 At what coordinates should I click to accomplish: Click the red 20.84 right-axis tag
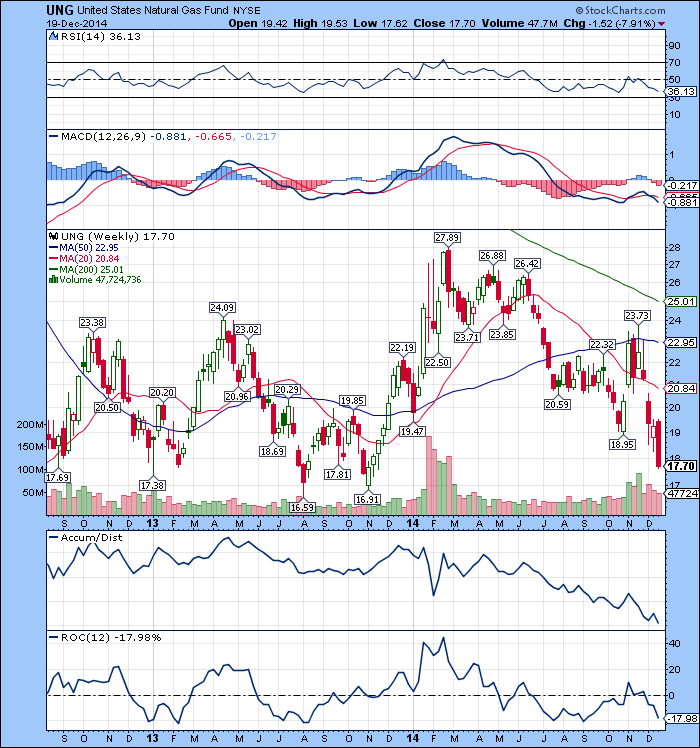point(681,389)
